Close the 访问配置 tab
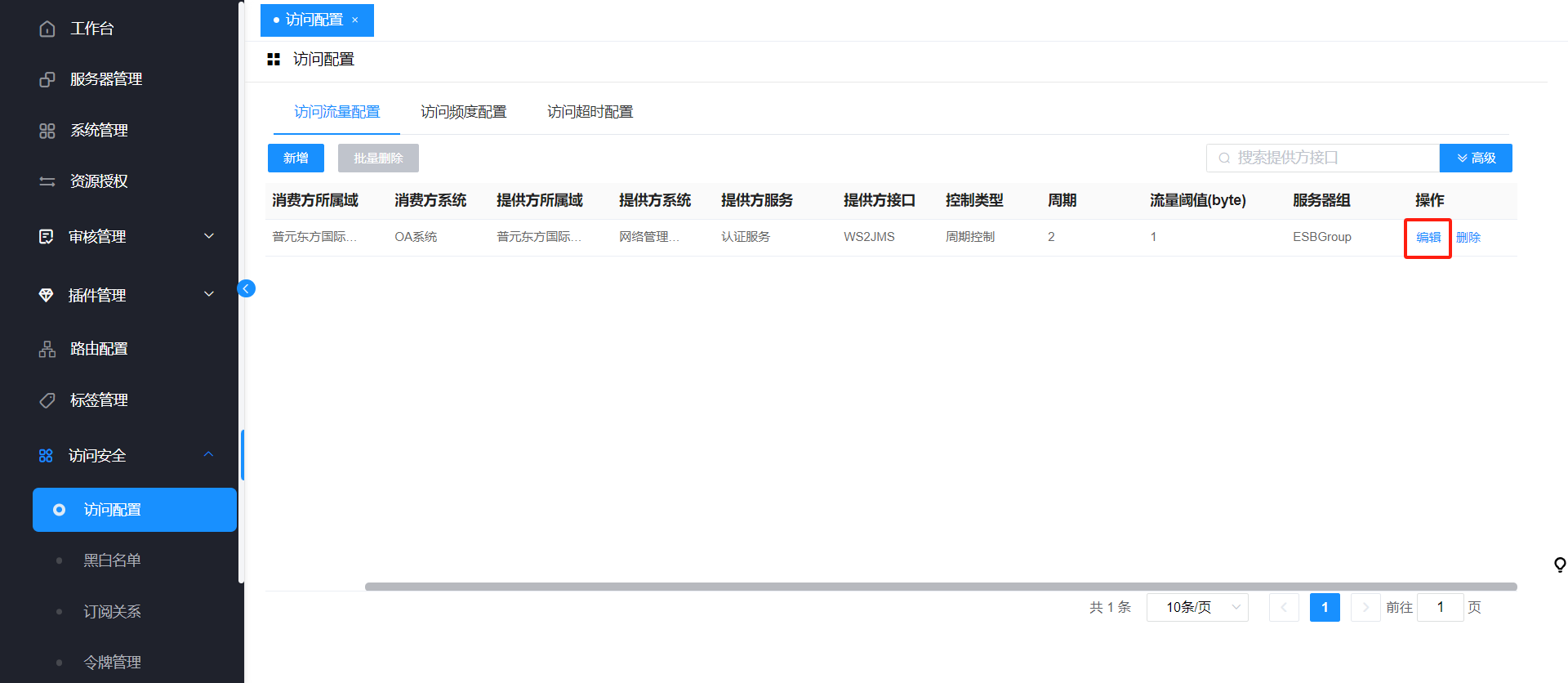The width and height of the screenshot is (1568, 683). pos(355,20)
